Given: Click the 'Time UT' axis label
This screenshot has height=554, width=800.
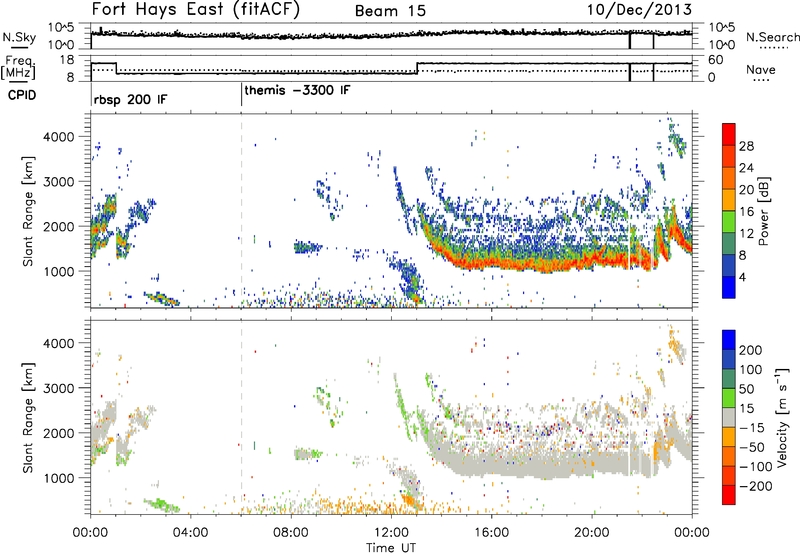Looking at the screenshot, I should point(391,547).
